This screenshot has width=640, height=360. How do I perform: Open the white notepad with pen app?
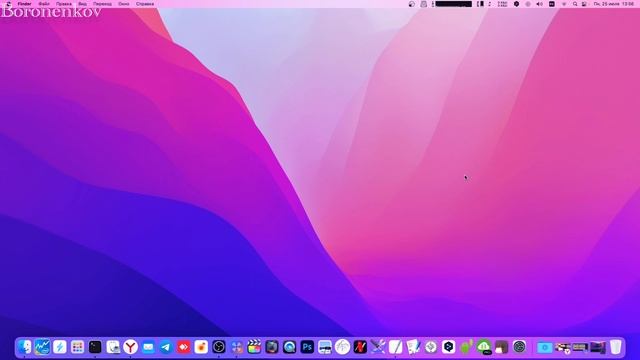(396, 347)
